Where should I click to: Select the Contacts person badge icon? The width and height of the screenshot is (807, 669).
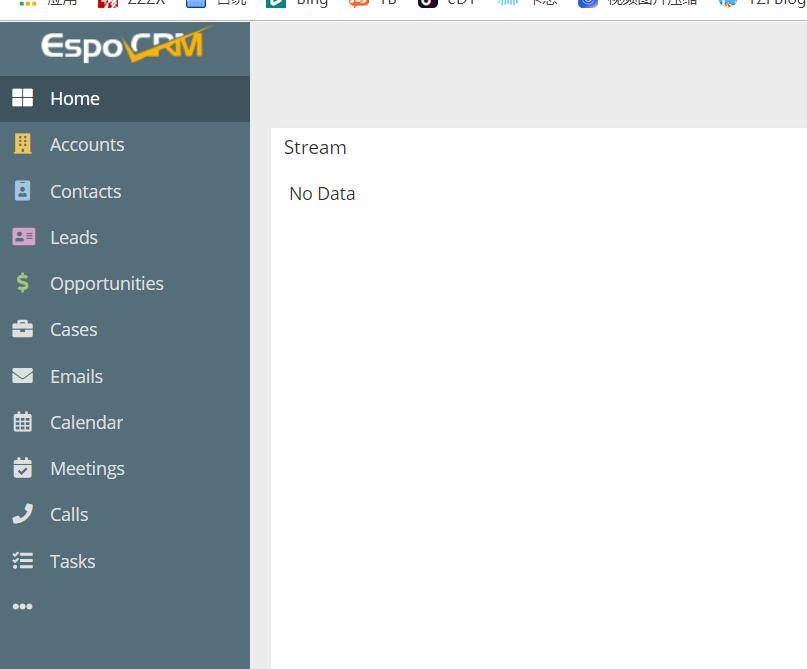tap(22, 191)
